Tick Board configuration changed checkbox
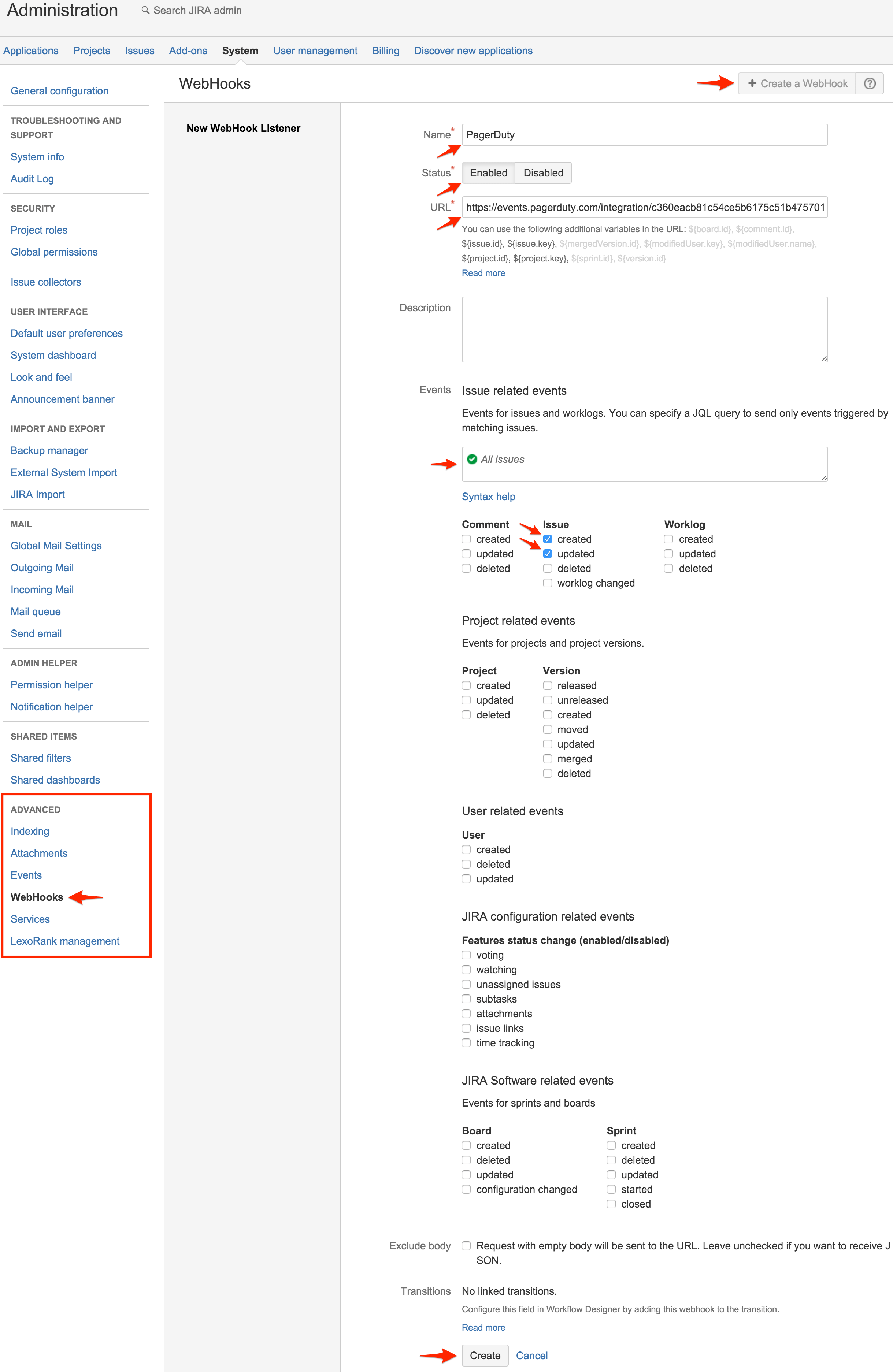 point(466,1189)
